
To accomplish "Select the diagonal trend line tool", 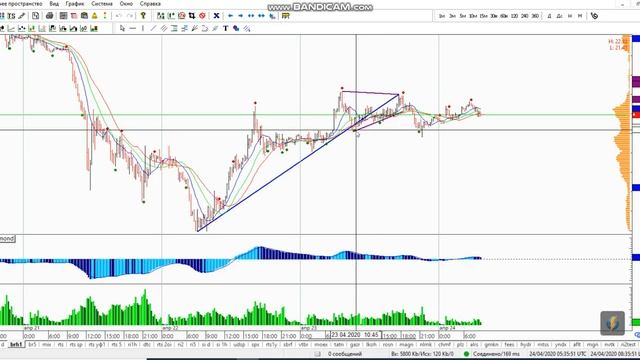I will point(153,28).
